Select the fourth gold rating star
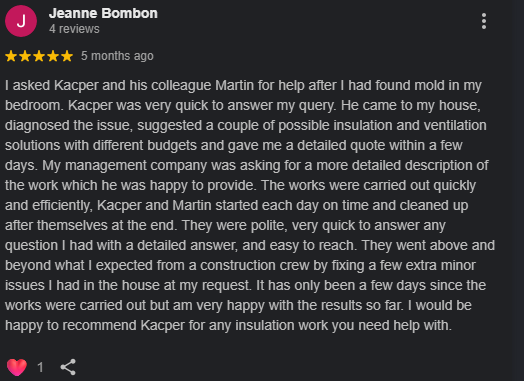Screen dimensions: 524x381 (53, 56)
